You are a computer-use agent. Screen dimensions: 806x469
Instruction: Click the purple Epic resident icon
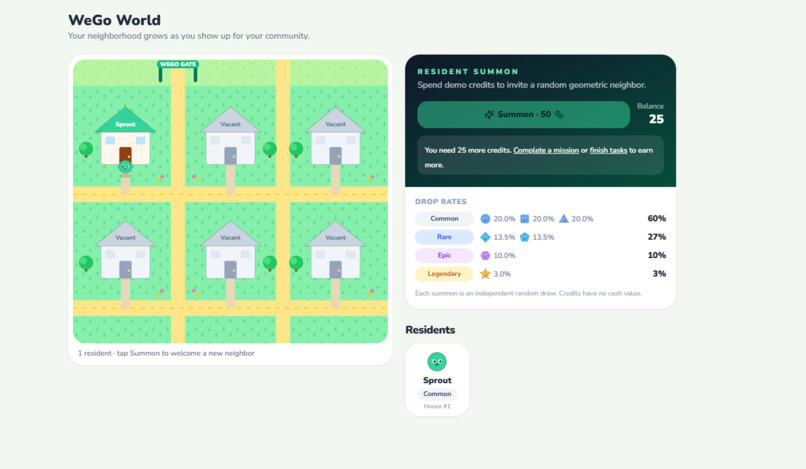point(485,256)
